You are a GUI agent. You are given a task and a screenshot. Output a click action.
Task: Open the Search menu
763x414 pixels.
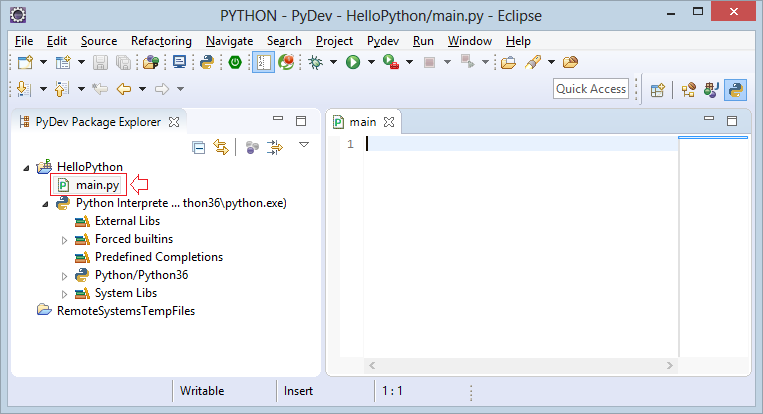pyautogui.click(x=284, y=41)
